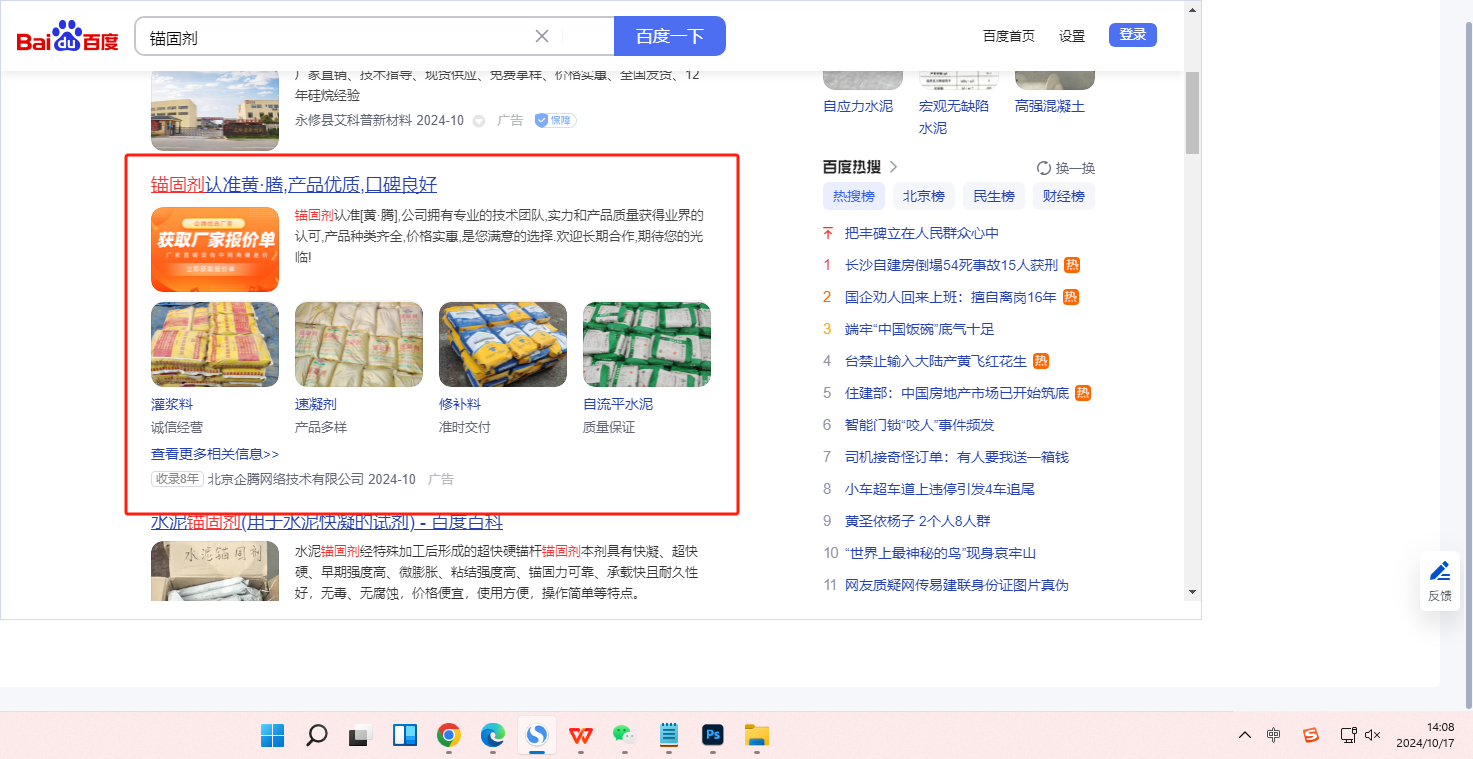Open WeChat from the taskbar
Viewport: 1473px width, 759px height.
tap(625, 736)
